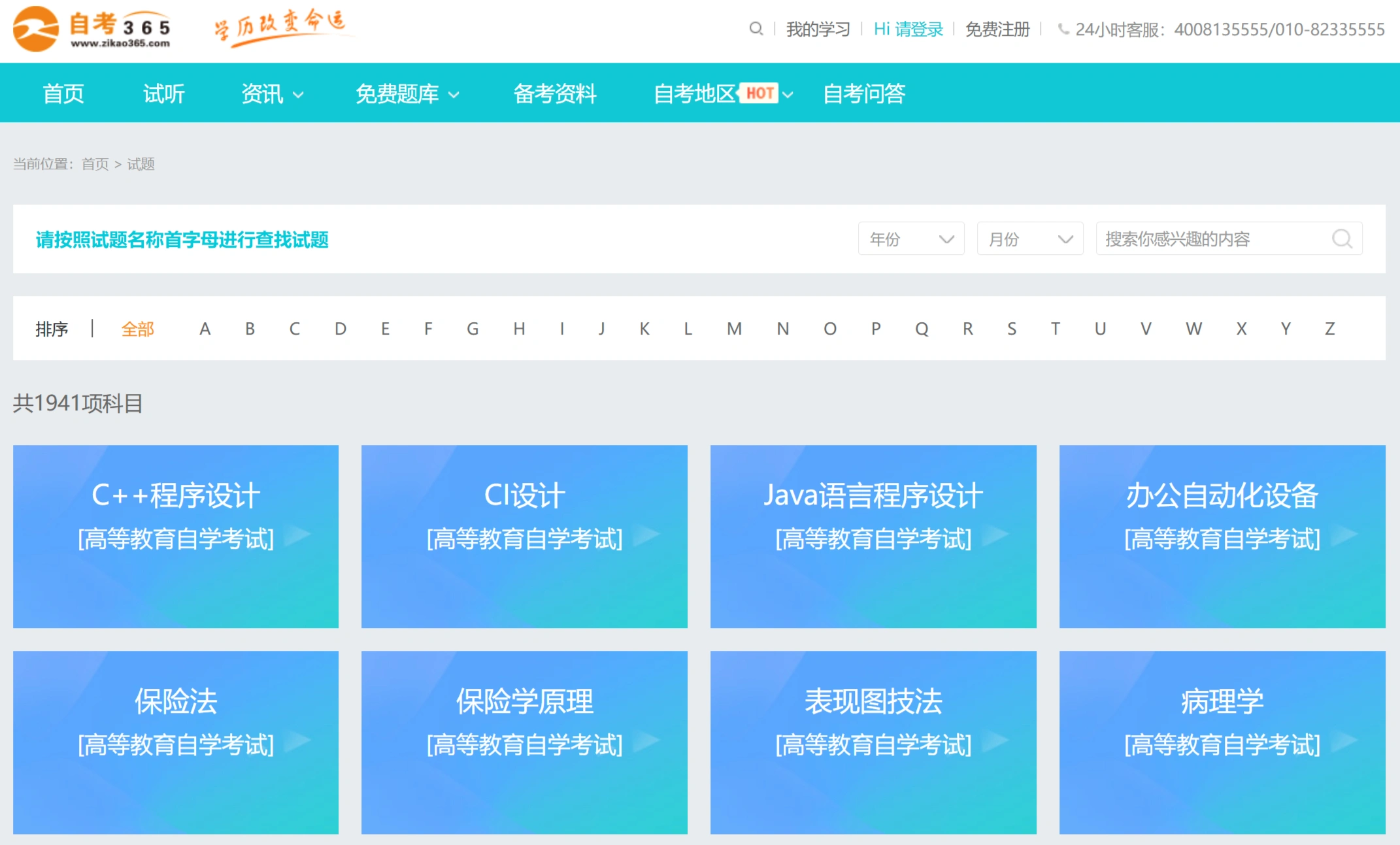Filter by letter X
Screen dimensions: 1400x845
[x=1241, y=329]
